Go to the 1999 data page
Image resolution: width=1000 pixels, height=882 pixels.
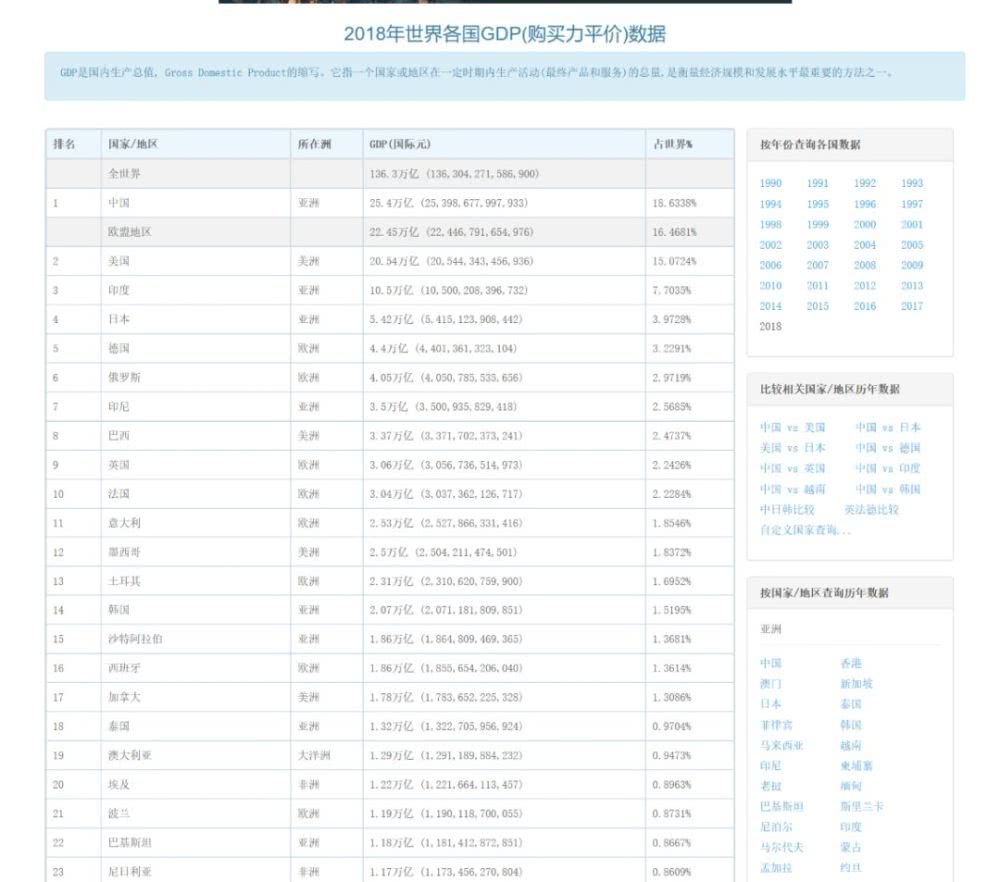[x=818, y=224]
